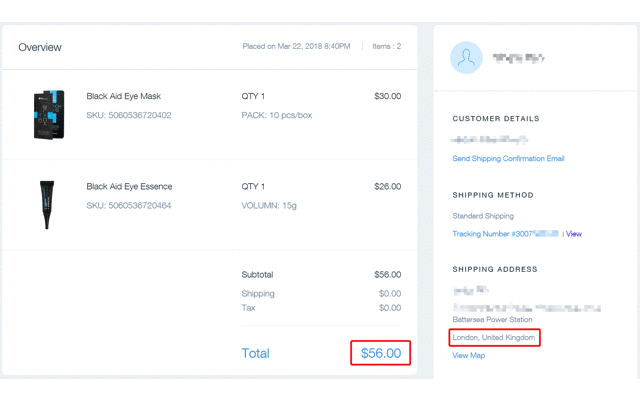Select the Black Aid Eye Essence product name
This screenshot has height=400, width=640.
(129, 187)
